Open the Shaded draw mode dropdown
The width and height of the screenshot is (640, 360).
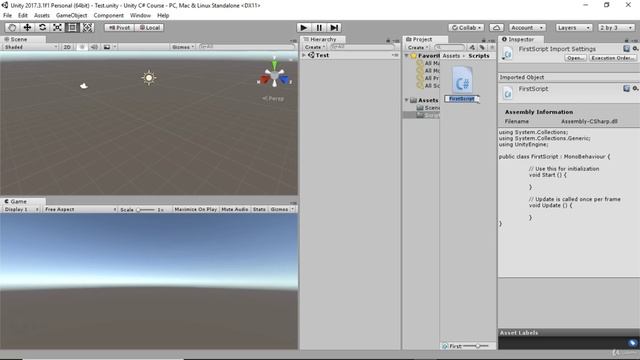(31, 47)
